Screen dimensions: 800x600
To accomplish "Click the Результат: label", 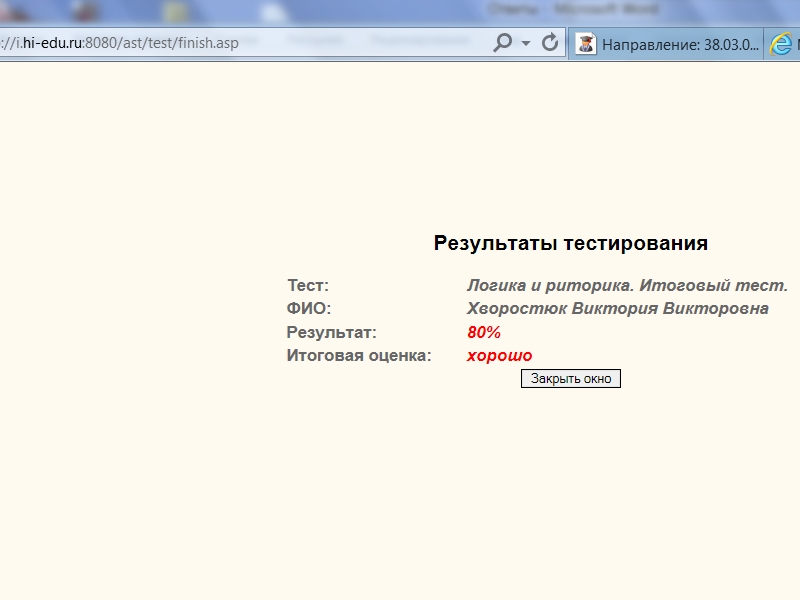I will (331, 333).
